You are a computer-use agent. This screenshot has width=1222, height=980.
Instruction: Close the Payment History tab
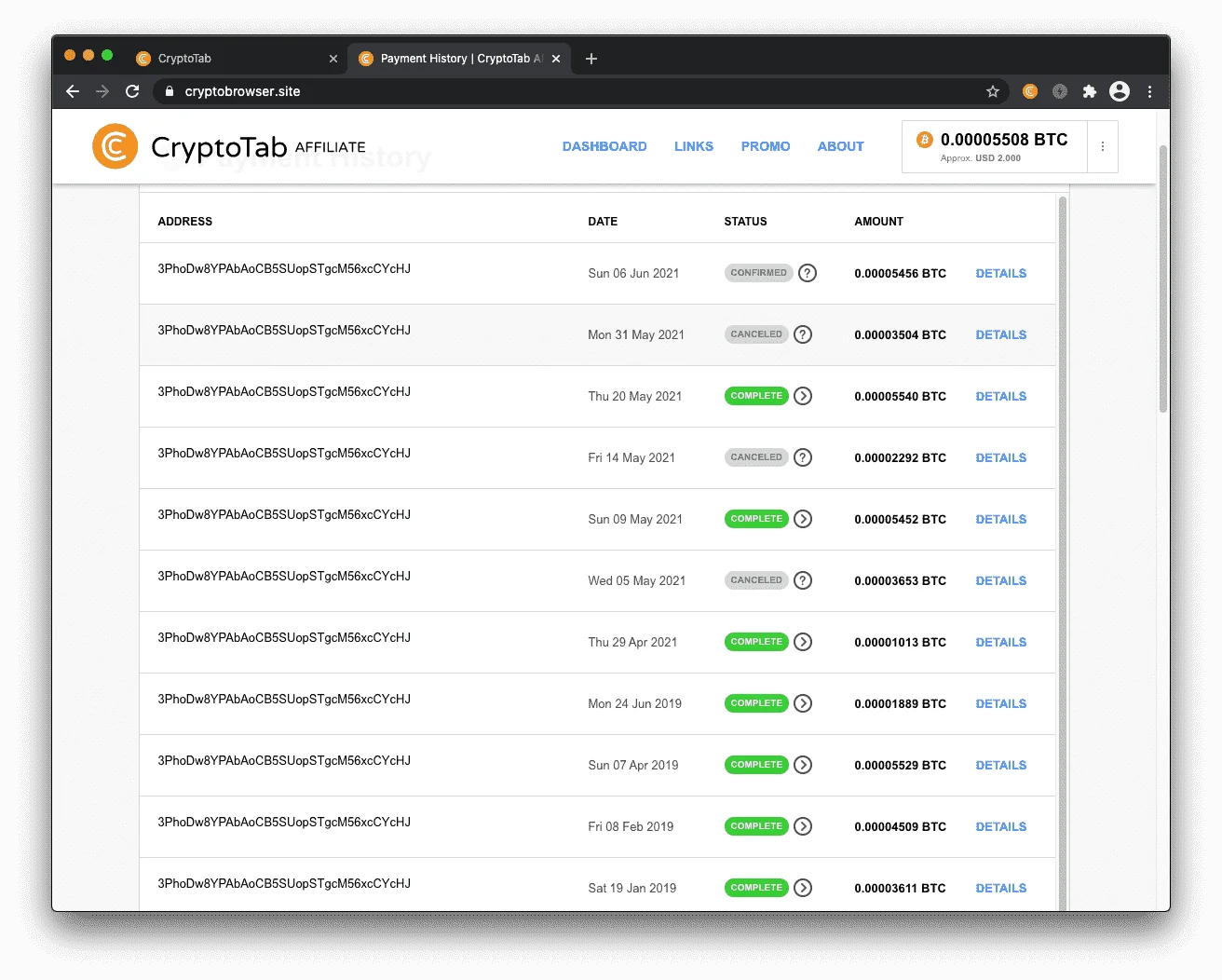click(x=556, y=59)
